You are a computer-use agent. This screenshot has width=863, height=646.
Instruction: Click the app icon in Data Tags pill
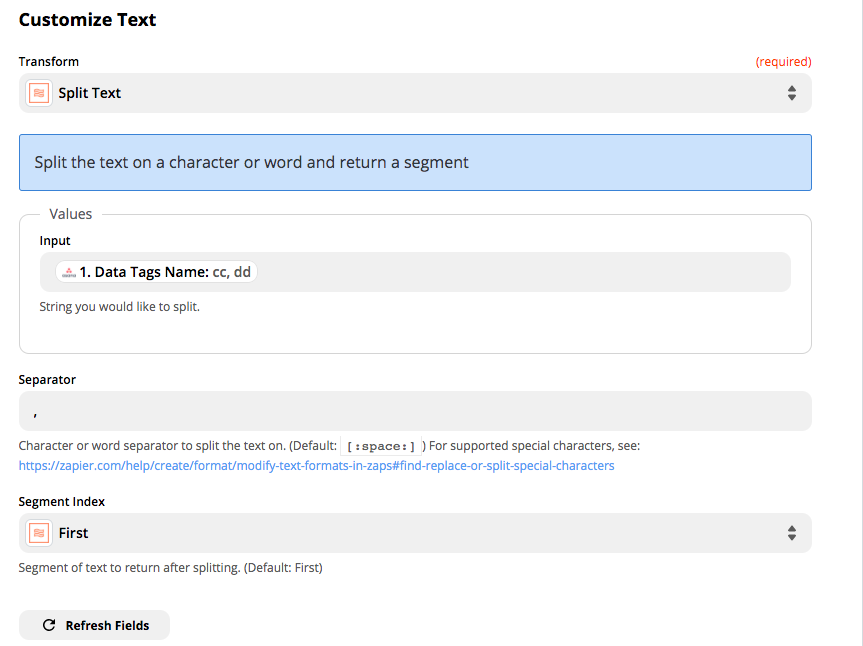69,272
